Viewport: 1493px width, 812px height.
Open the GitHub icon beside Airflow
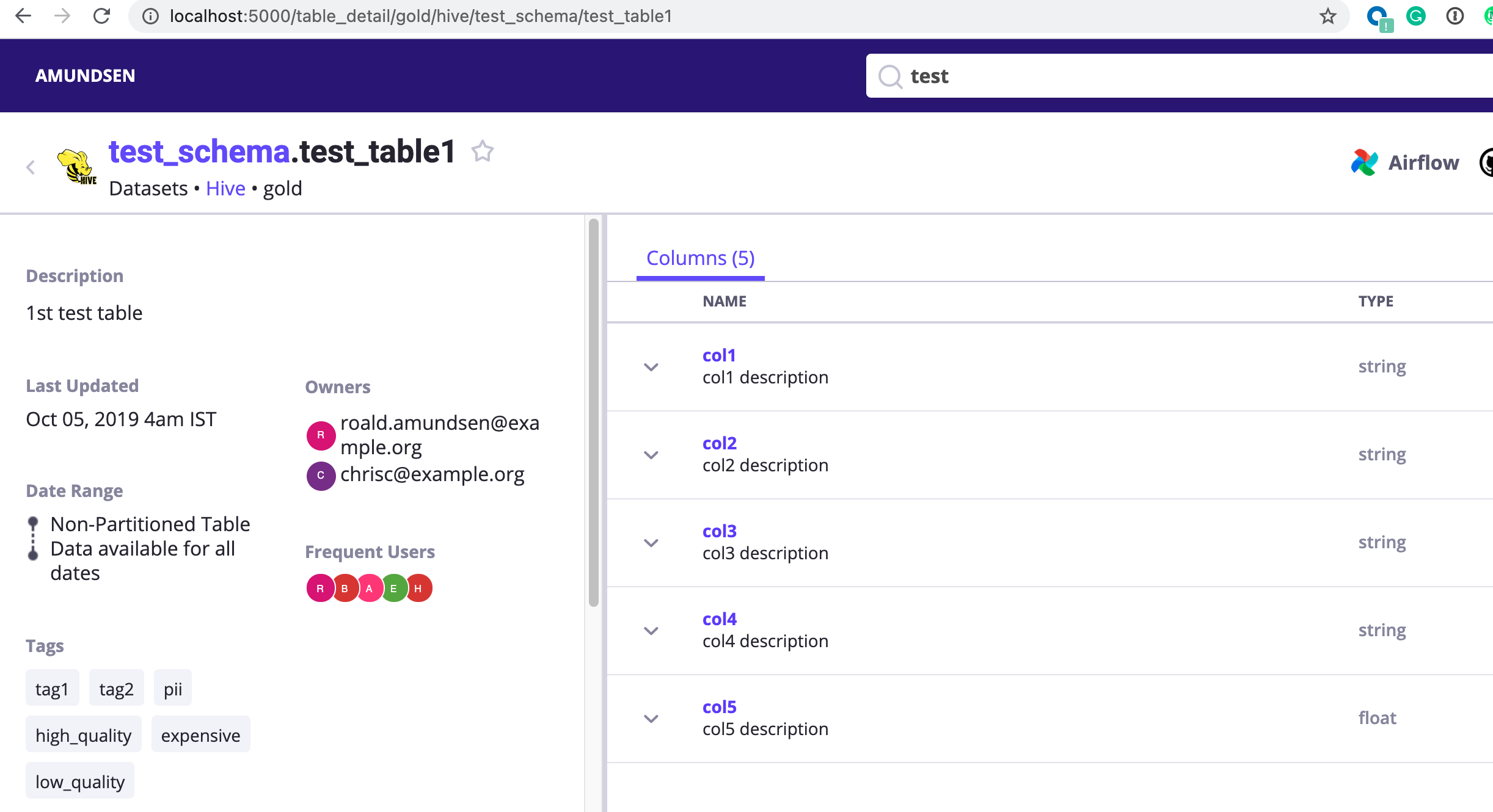[1488, 163]
